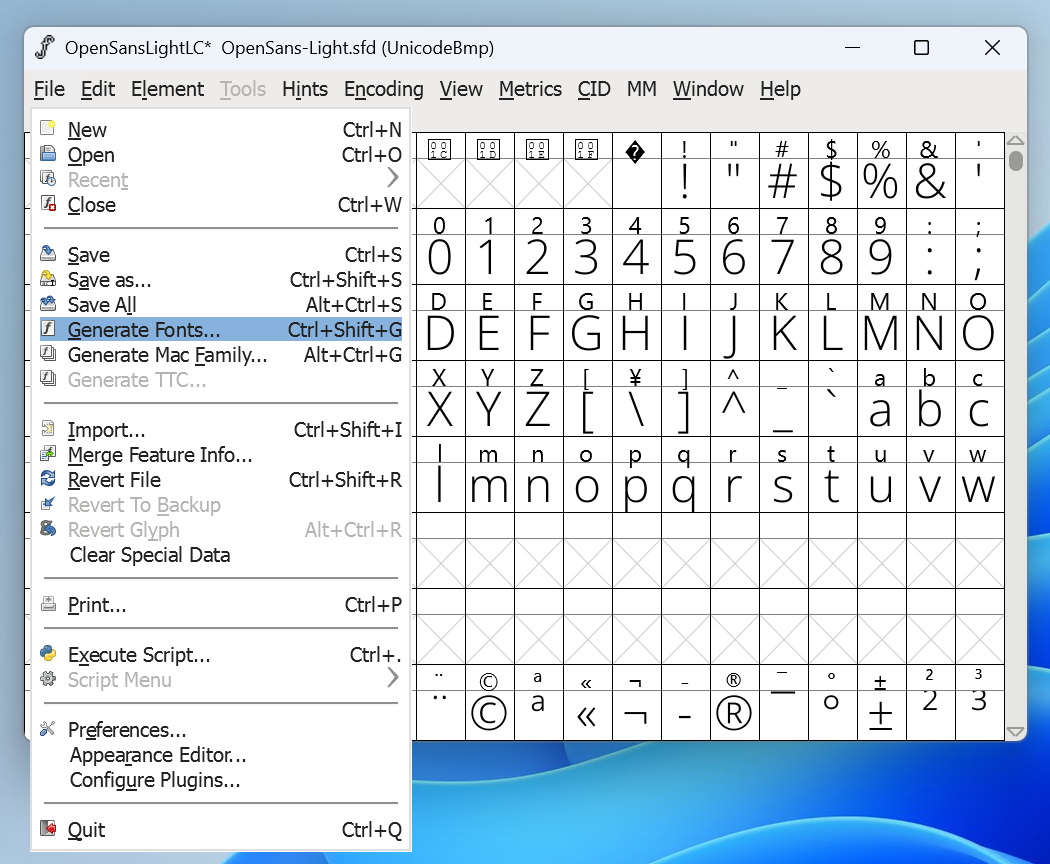This screenshot has width=1050, height=864.
Task: Click the Open folder icon
Action: click(x=48, y=154)
